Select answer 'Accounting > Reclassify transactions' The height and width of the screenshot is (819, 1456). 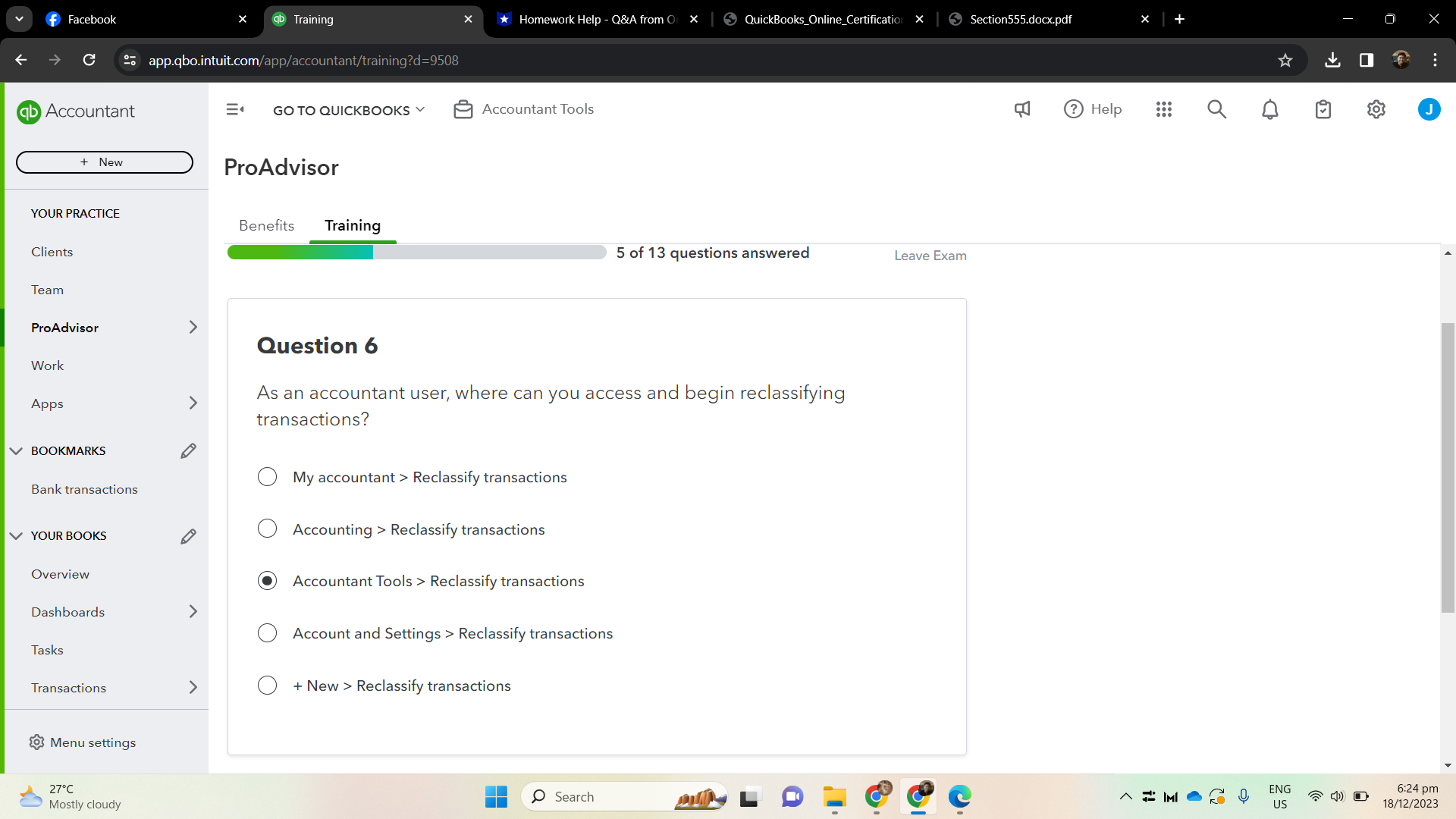point(267,529)
